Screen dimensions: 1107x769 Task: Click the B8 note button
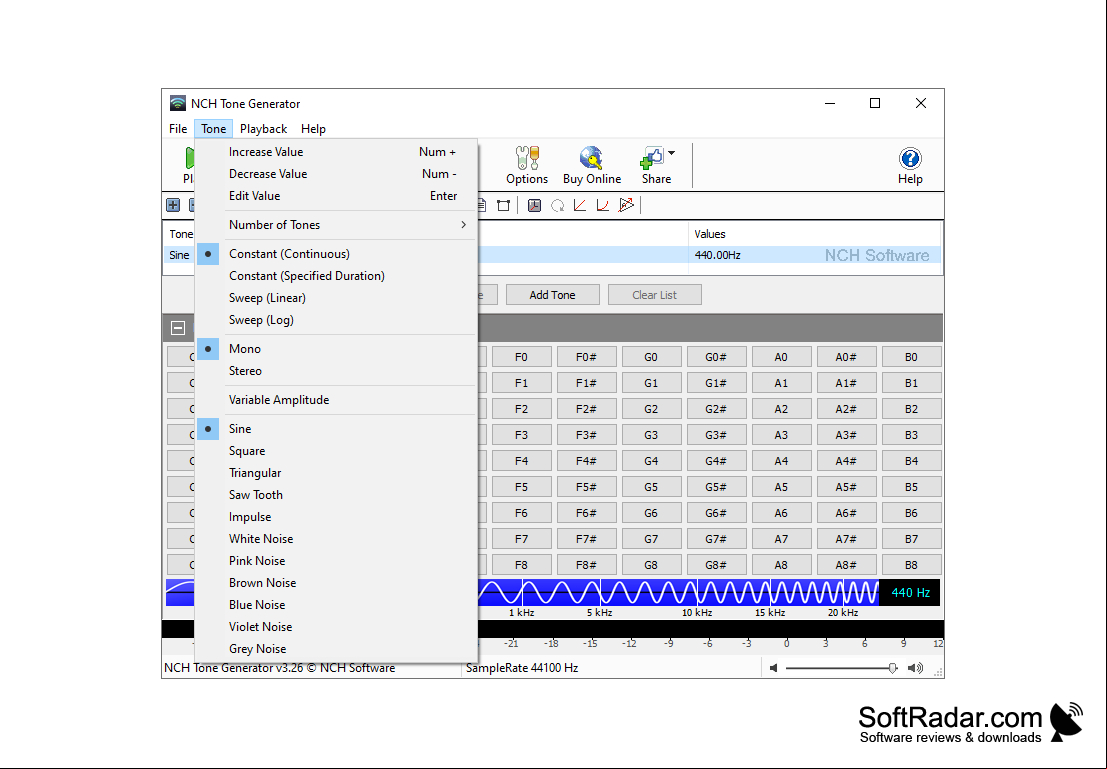(911, 565)
